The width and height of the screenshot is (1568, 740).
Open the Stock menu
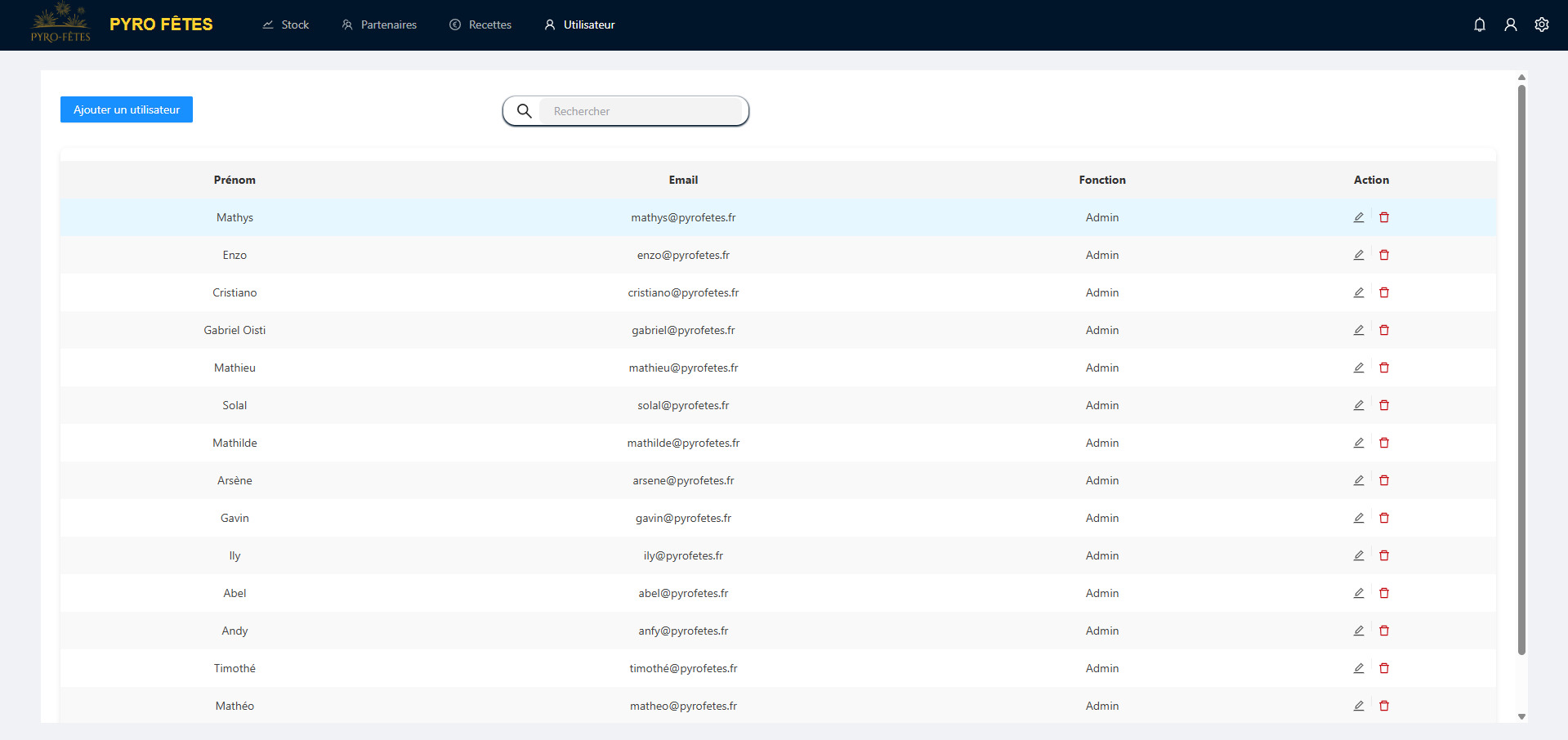coord(286,25)
